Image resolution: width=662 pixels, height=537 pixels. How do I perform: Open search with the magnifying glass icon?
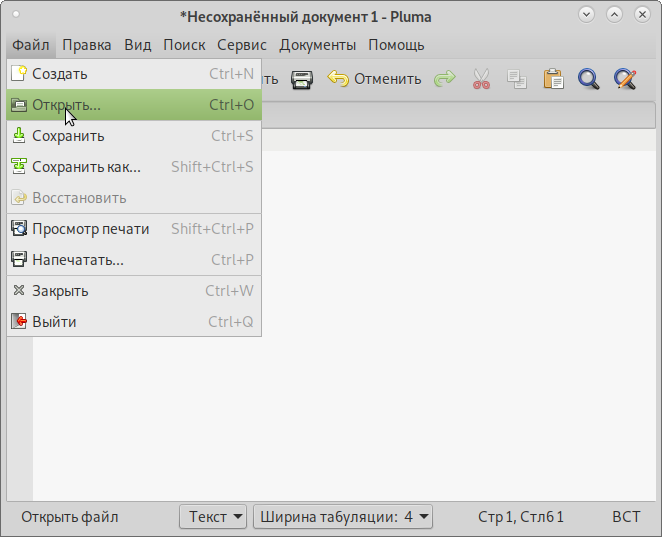pyautogui.click(x=588, y=79)
